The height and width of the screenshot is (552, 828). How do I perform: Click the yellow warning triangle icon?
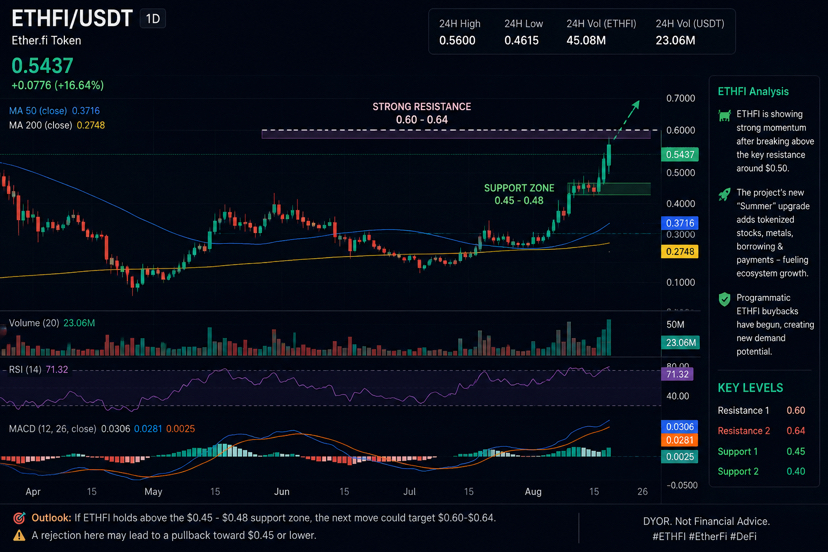(19, 535)
